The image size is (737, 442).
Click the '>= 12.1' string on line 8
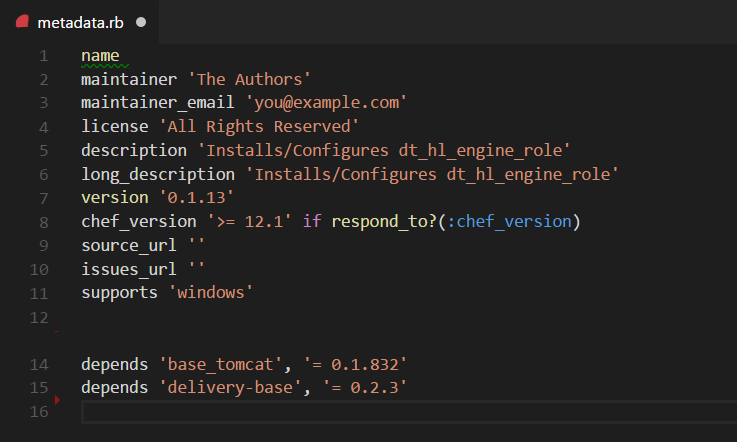[250, 221]
